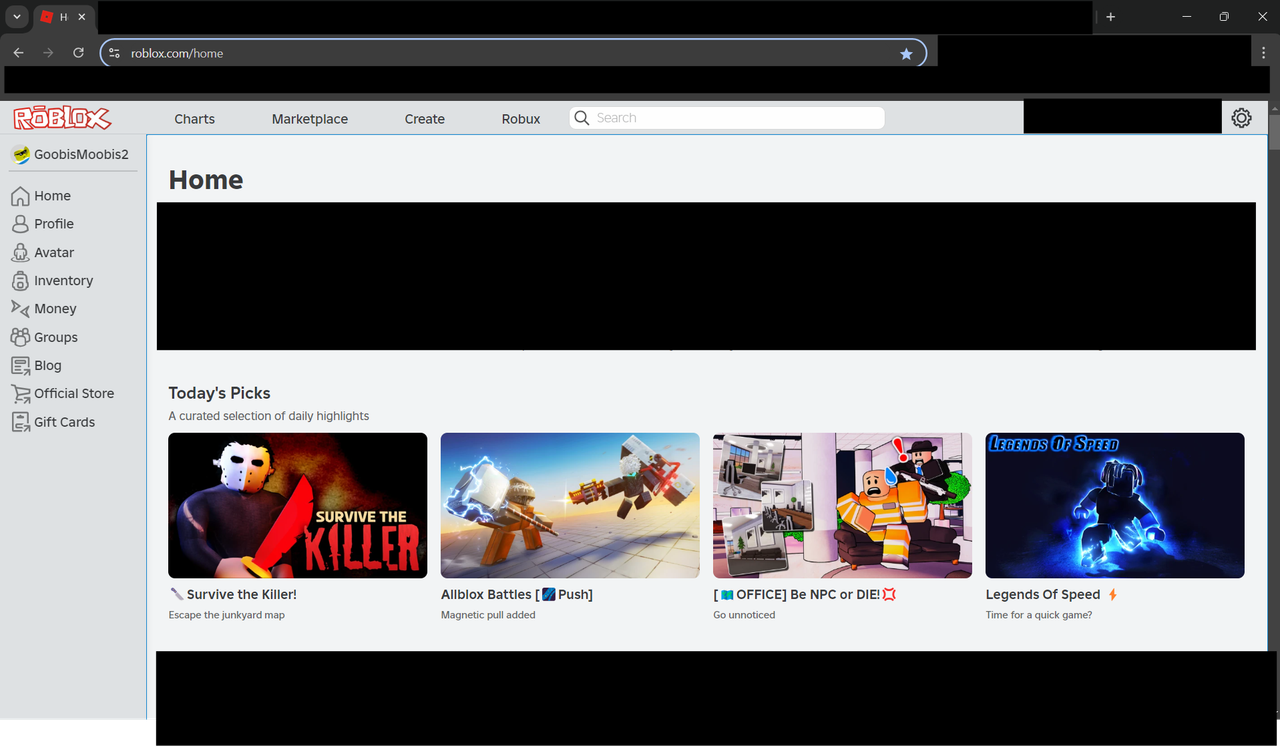Click 'Escape the junkyard map' text
This screenshot has width=1280, height=746.
tap(227, 615)
